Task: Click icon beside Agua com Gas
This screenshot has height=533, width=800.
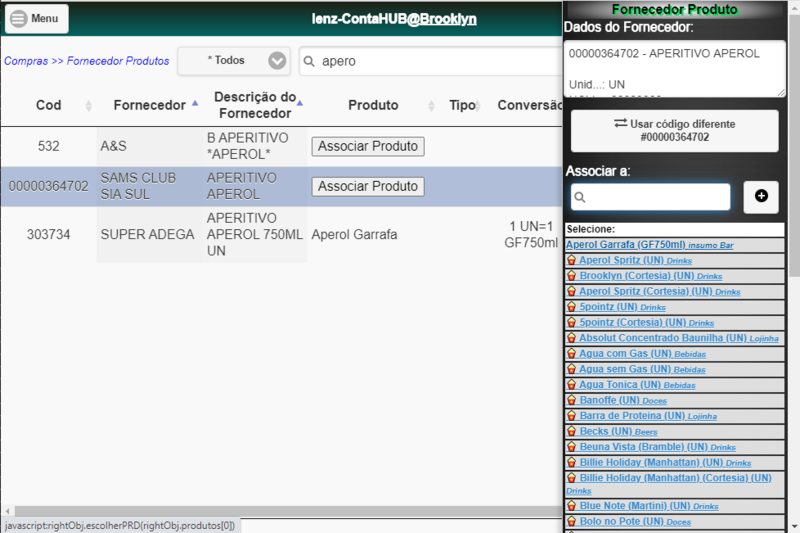Action: click(571, 354)
